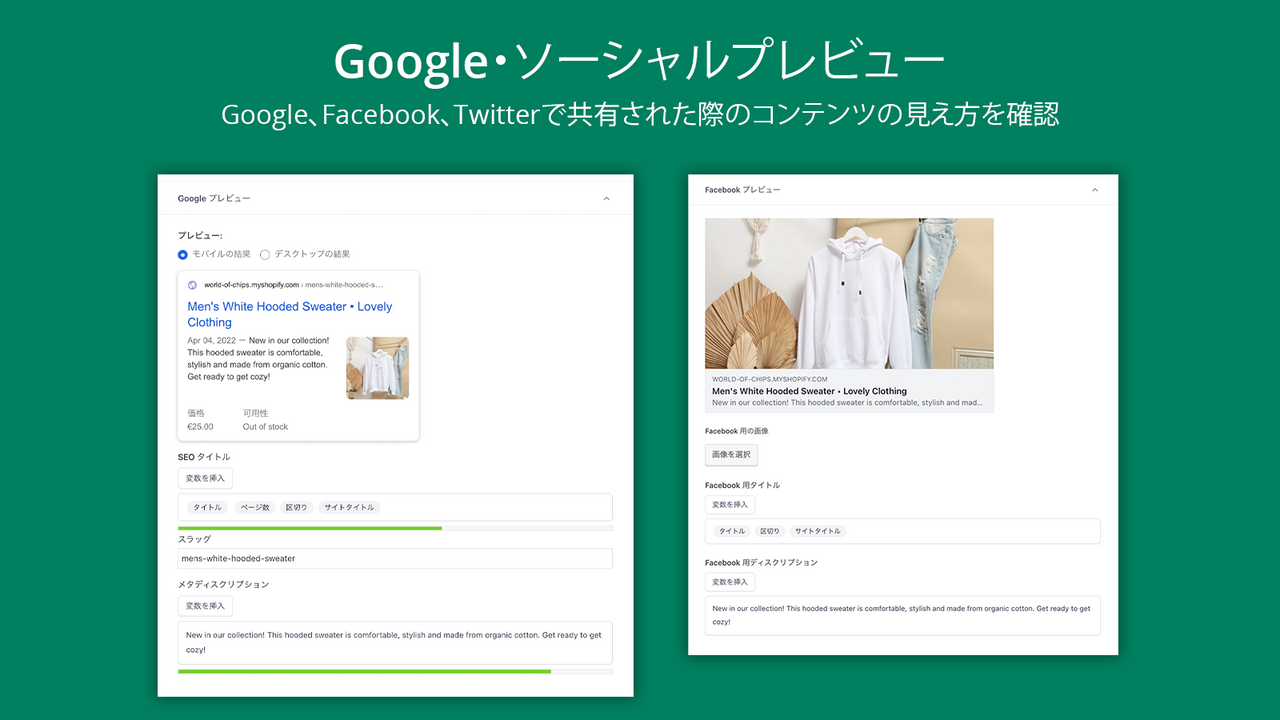Open the Google preview result title link
This screenshot has height=720, width=1280.
290,315
